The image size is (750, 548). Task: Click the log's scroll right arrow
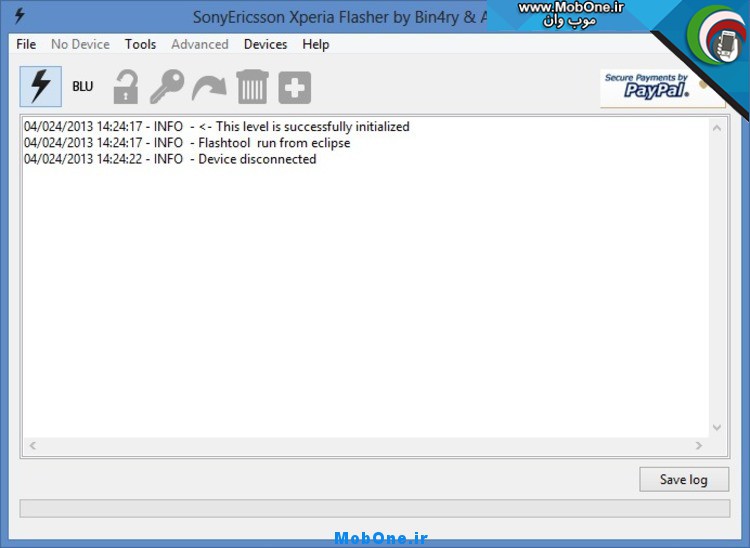(700, 445)
